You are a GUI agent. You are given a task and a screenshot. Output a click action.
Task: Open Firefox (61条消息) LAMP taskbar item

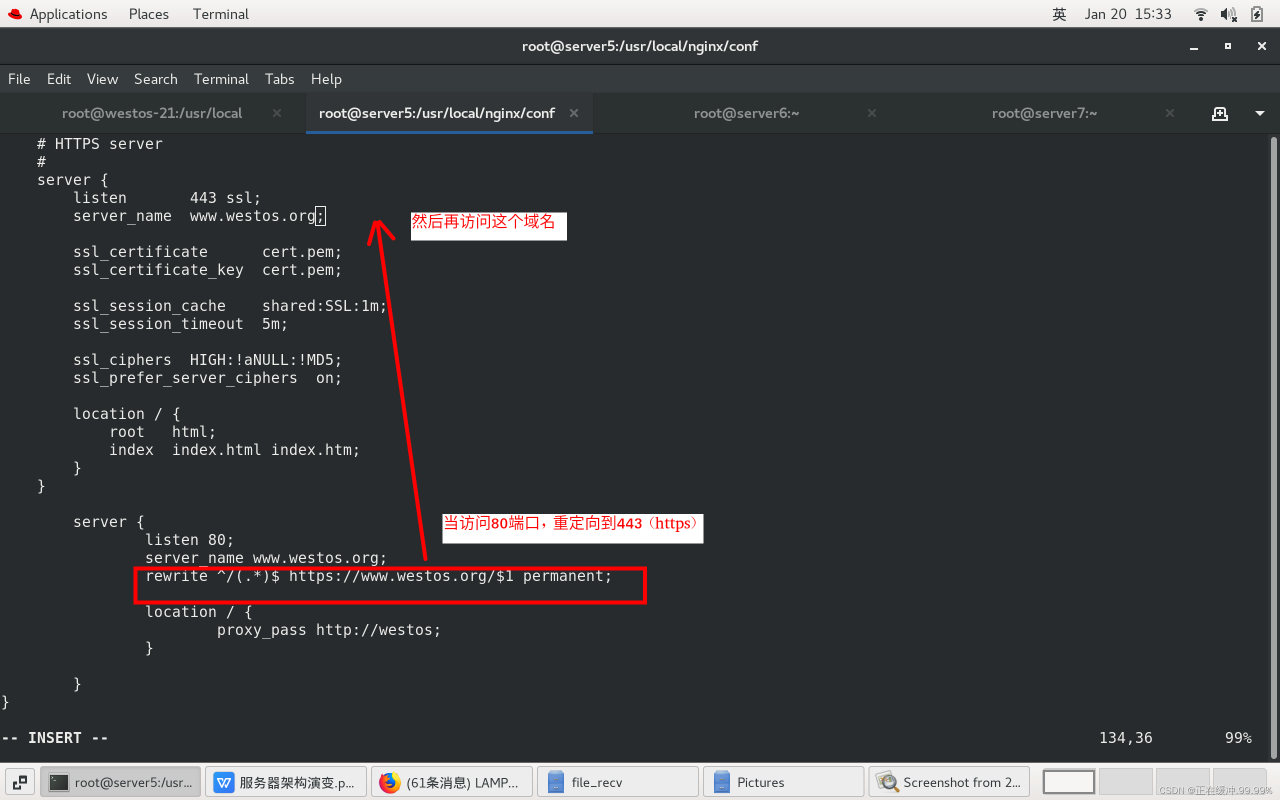click(451, 782)
